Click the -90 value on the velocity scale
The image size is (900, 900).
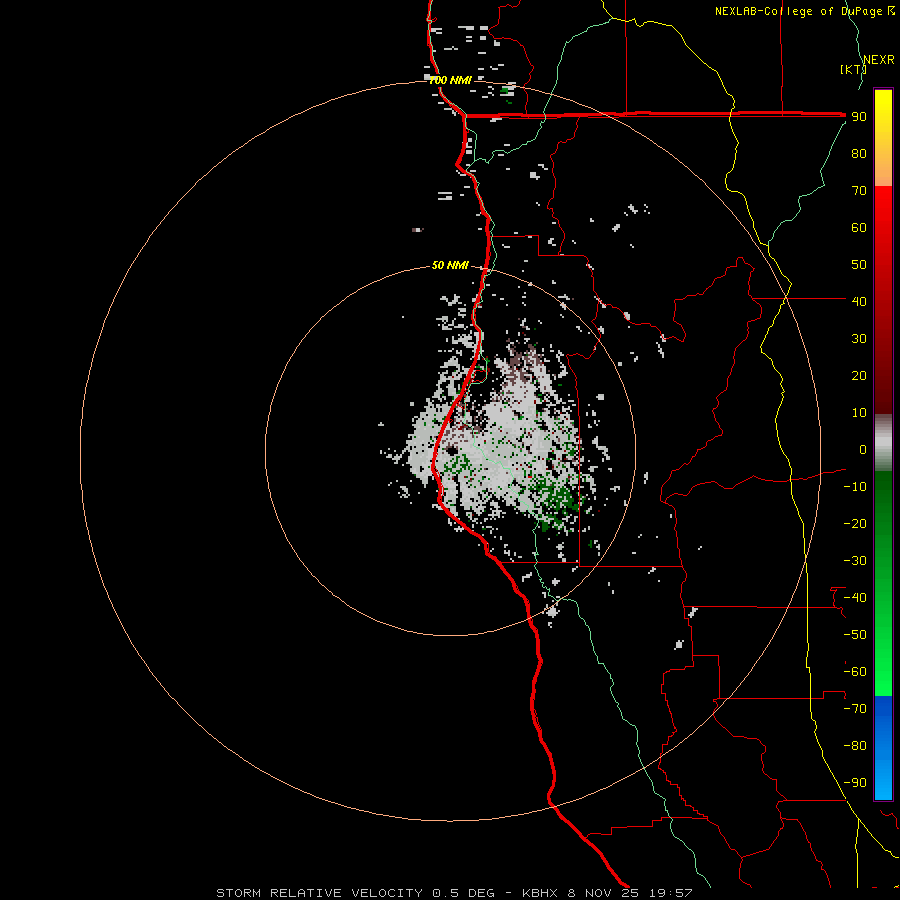point(855,783)
